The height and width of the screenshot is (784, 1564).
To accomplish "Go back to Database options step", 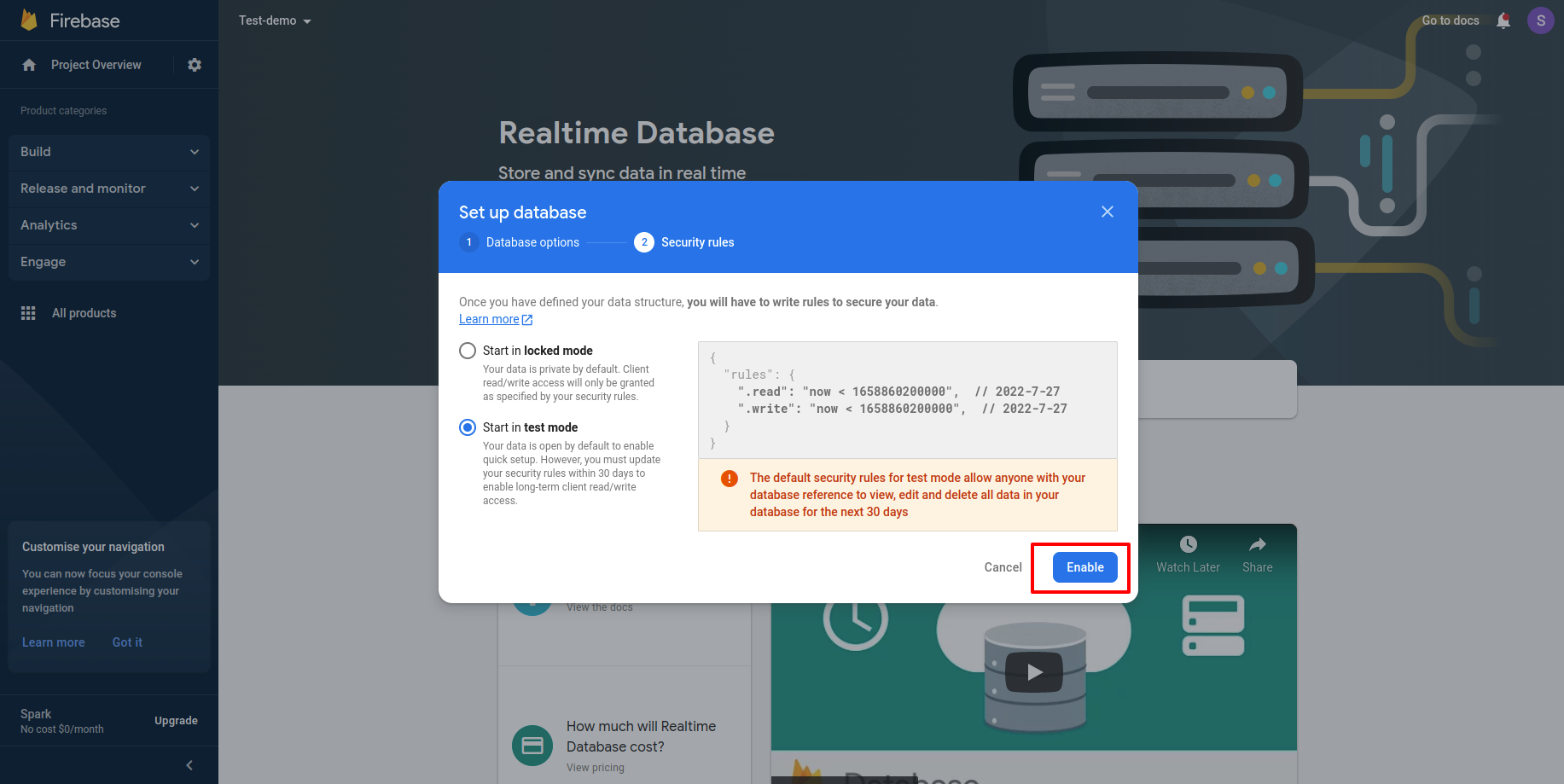I will [x=520, y=242].
